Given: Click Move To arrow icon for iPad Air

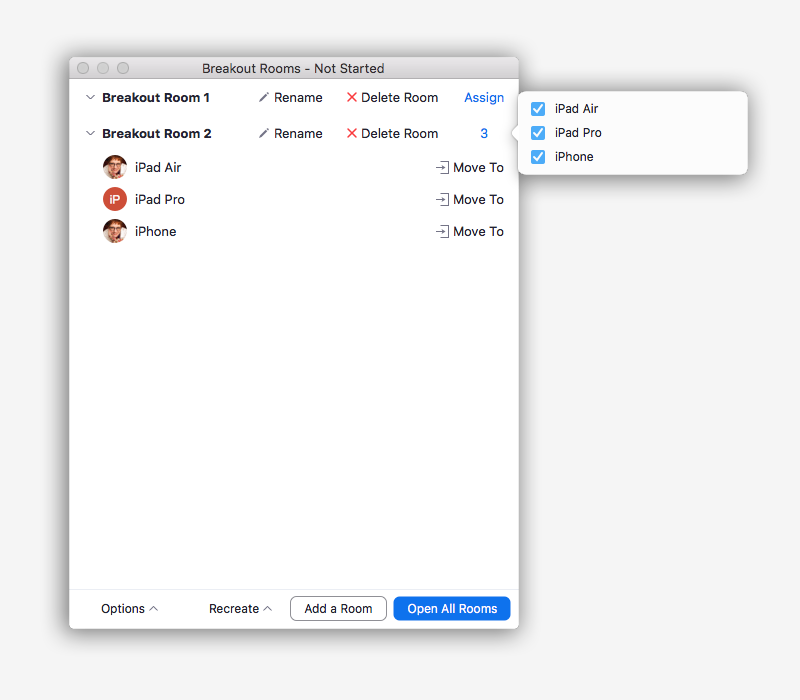Looking at the screenshot, I should tap(442, 168).
